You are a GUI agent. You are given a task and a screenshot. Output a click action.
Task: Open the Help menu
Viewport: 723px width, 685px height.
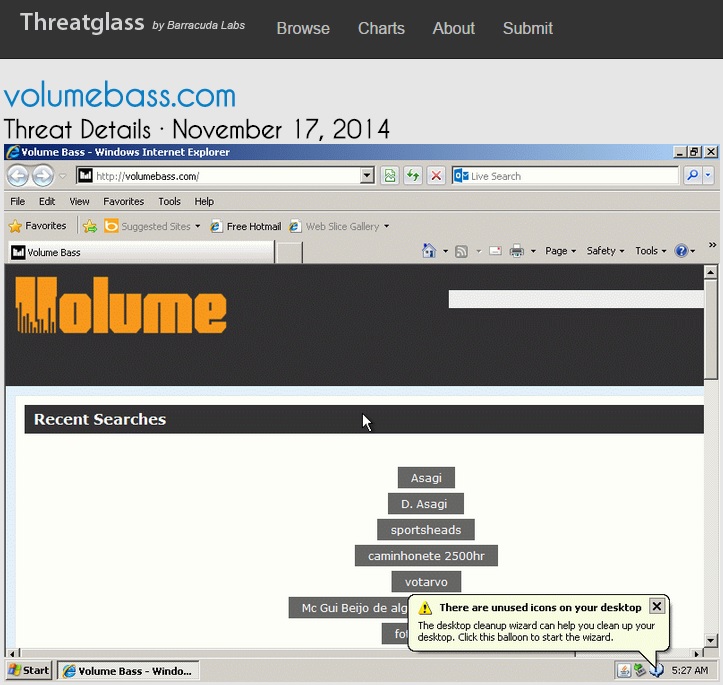(x=204, y=201)
